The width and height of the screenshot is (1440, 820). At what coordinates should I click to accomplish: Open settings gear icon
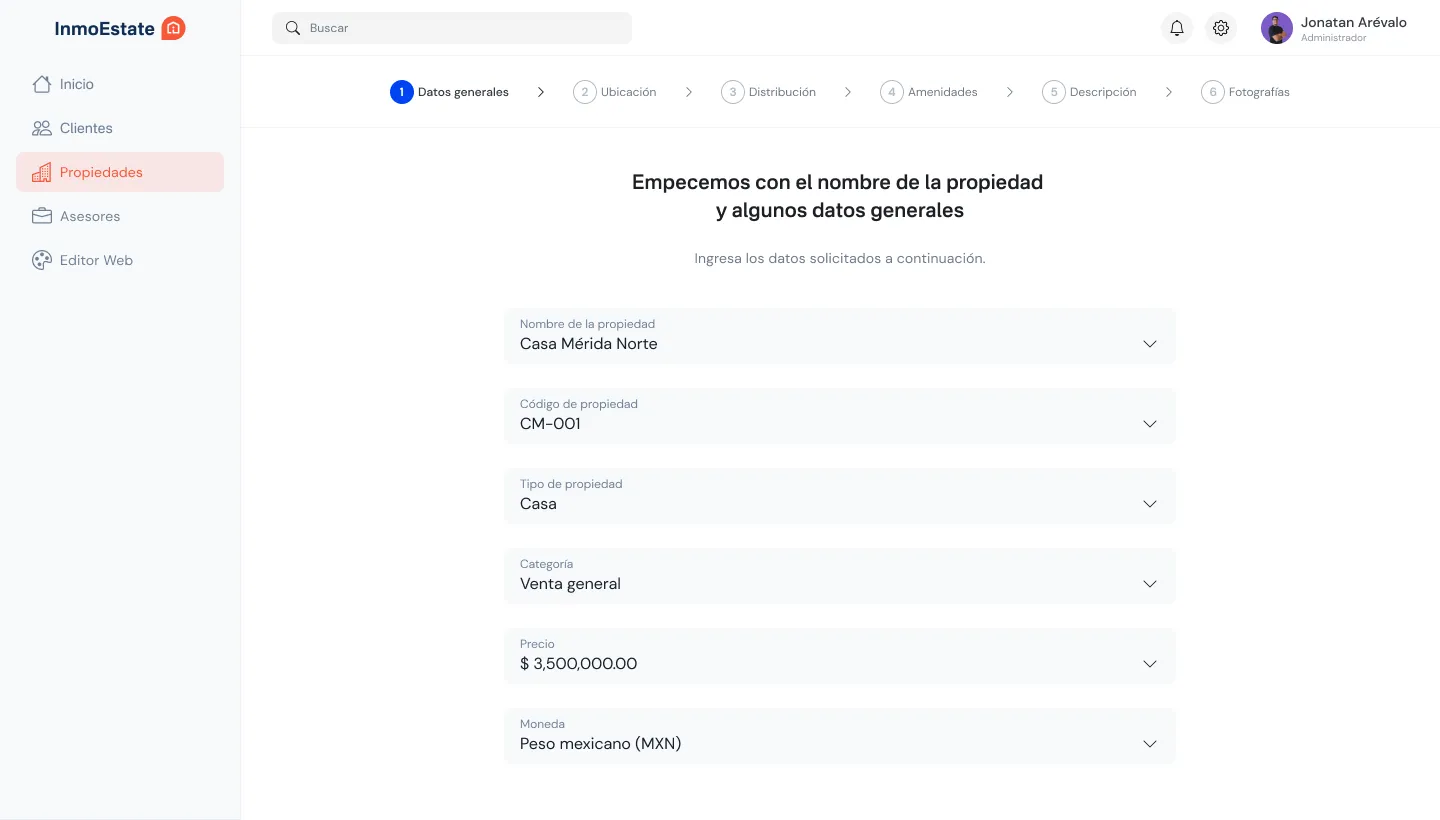(x=1221, y=28)
